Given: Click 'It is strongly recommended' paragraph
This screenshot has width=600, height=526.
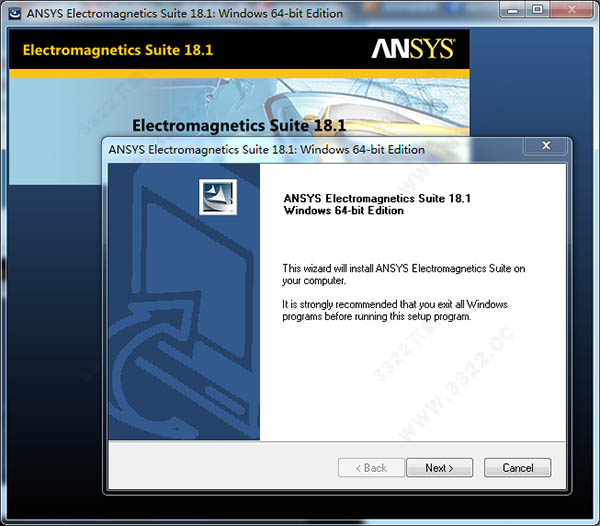Looking at the screenshot, I should click(395, 310).
